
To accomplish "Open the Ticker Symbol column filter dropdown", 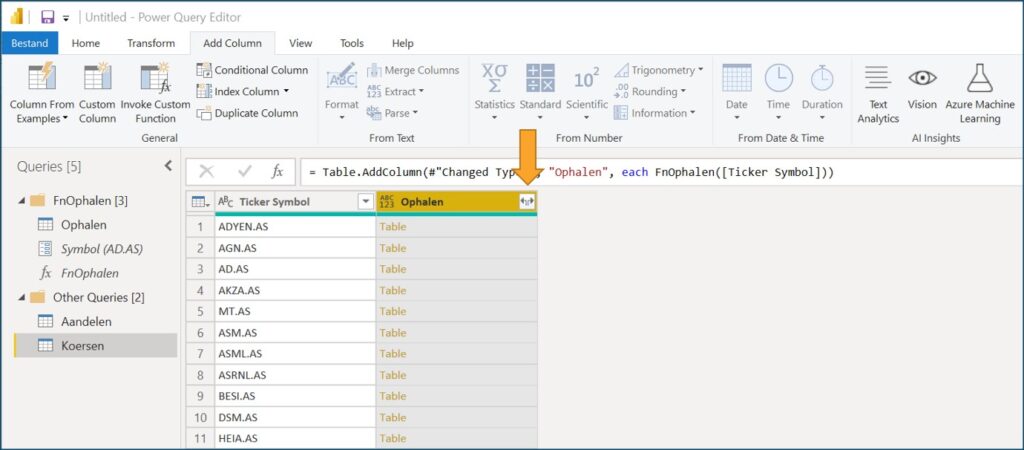I will [x=365, y=202].
